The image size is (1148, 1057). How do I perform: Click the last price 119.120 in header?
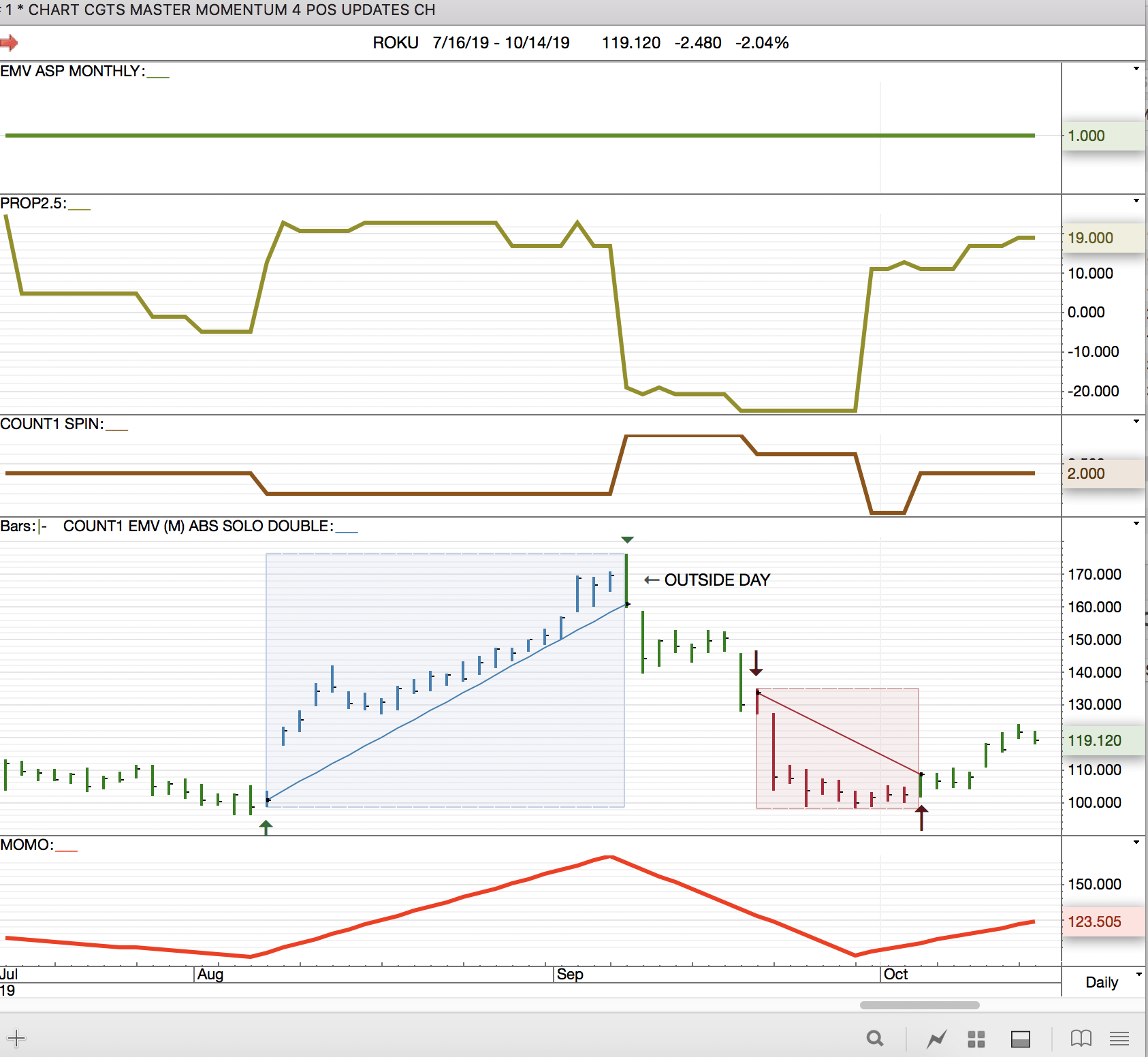[631, 43]
